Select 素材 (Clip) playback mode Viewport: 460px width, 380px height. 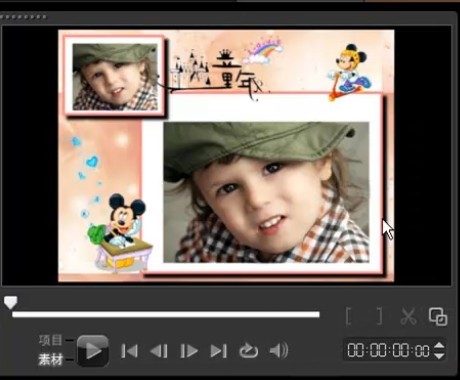(x=50, y=360)
